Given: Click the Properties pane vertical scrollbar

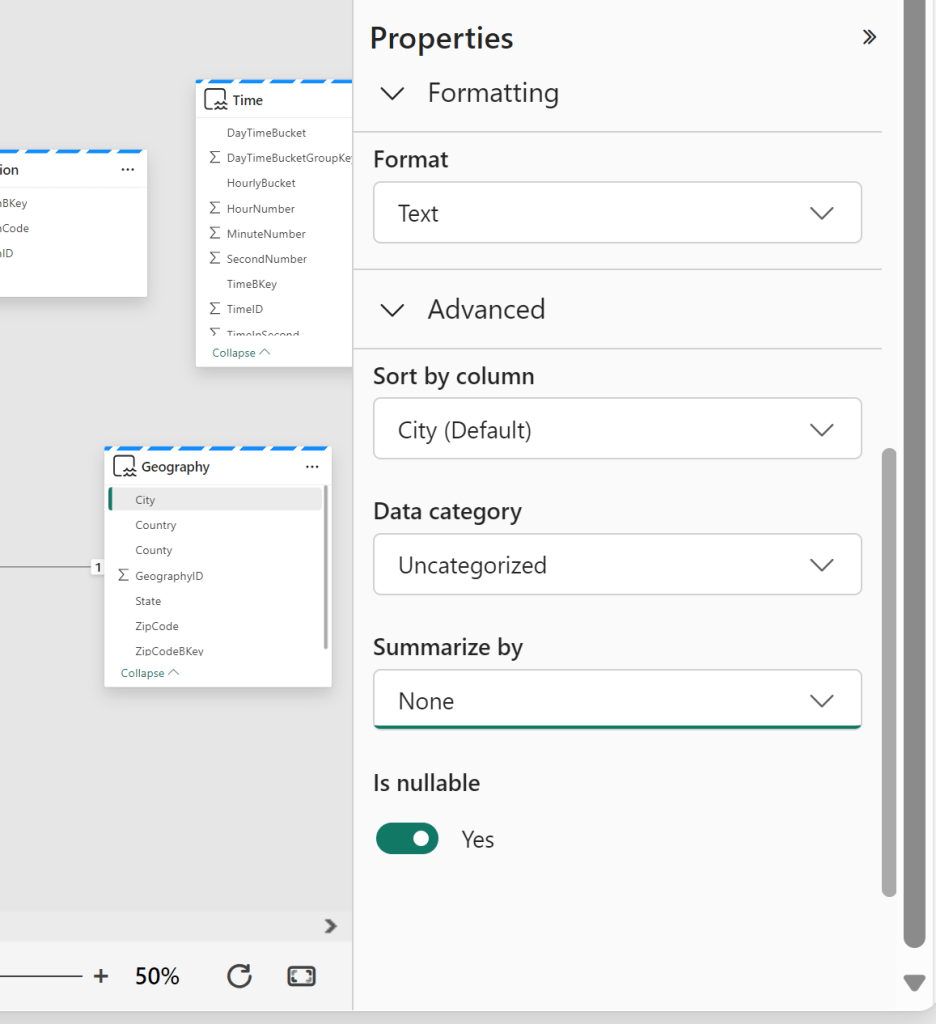Looking at the screenshot, I should [889, 670].
